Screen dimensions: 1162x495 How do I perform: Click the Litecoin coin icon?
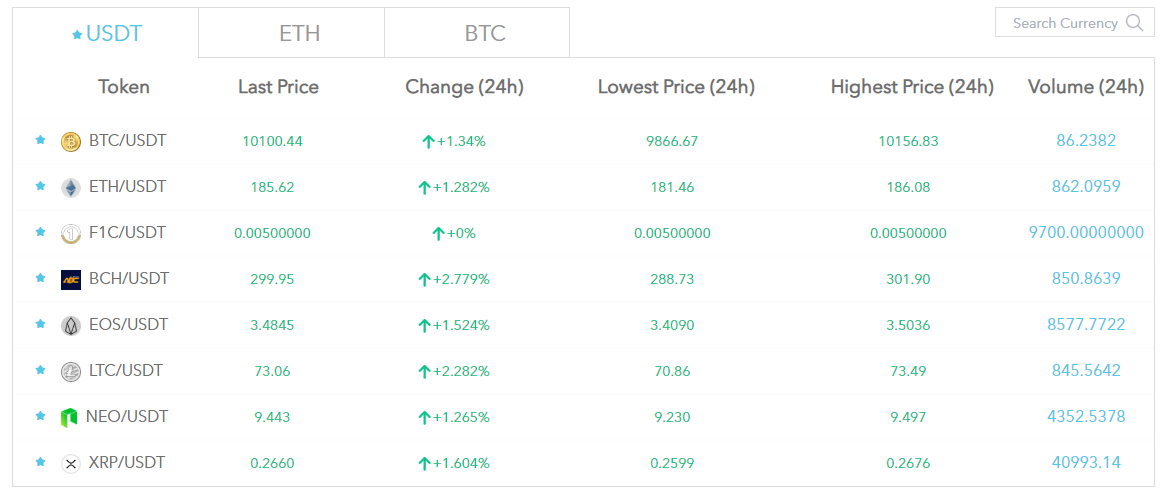(x=70, y=372)
